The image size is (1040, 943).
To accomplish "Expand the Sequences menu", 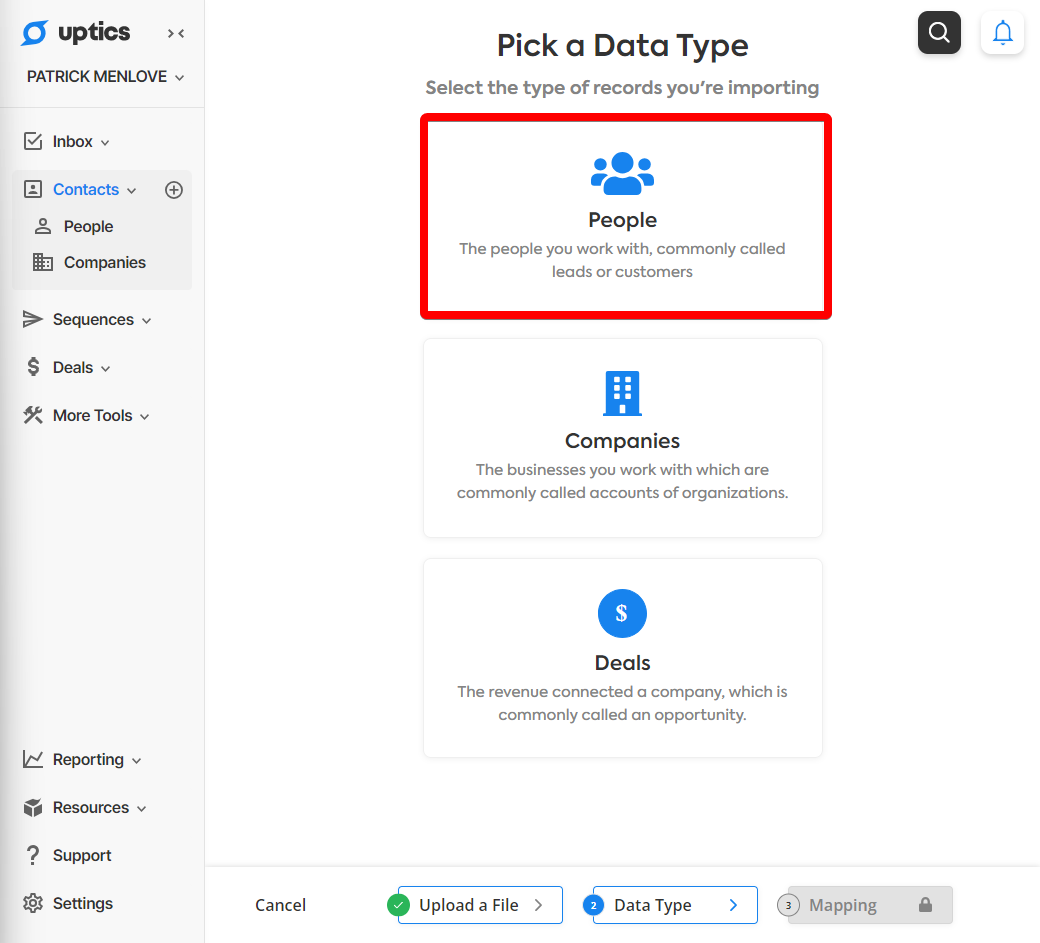I will point(87,320).
